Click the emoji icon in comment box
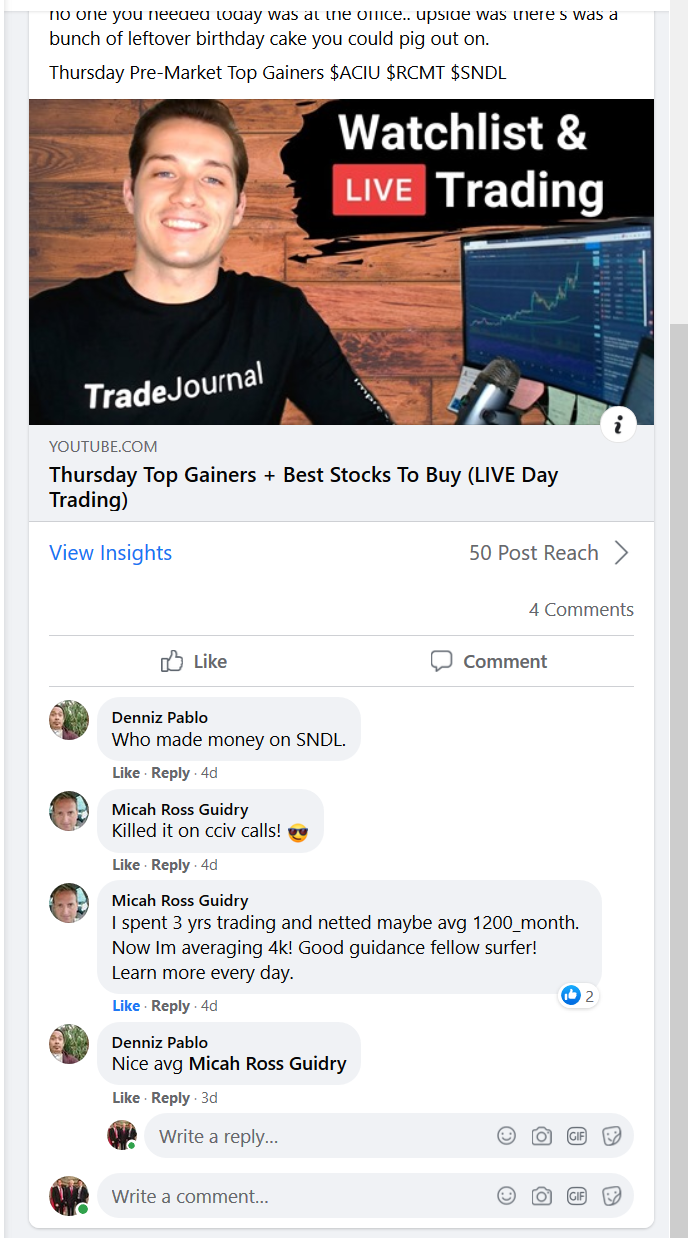This screenshot has height=1238, width=688. [x=507, y=1196]
